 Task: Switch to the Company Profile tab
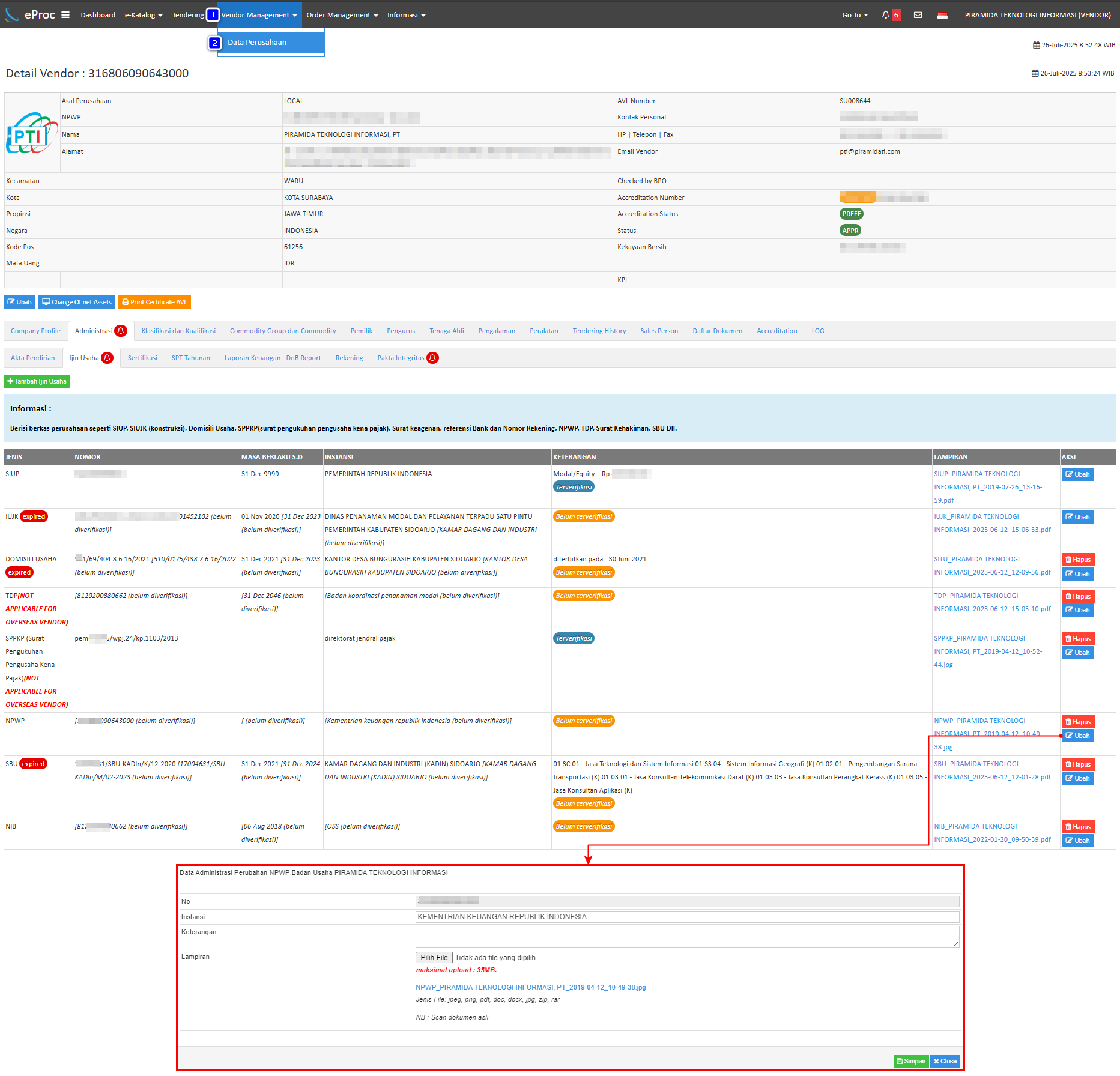coord(35,331)
